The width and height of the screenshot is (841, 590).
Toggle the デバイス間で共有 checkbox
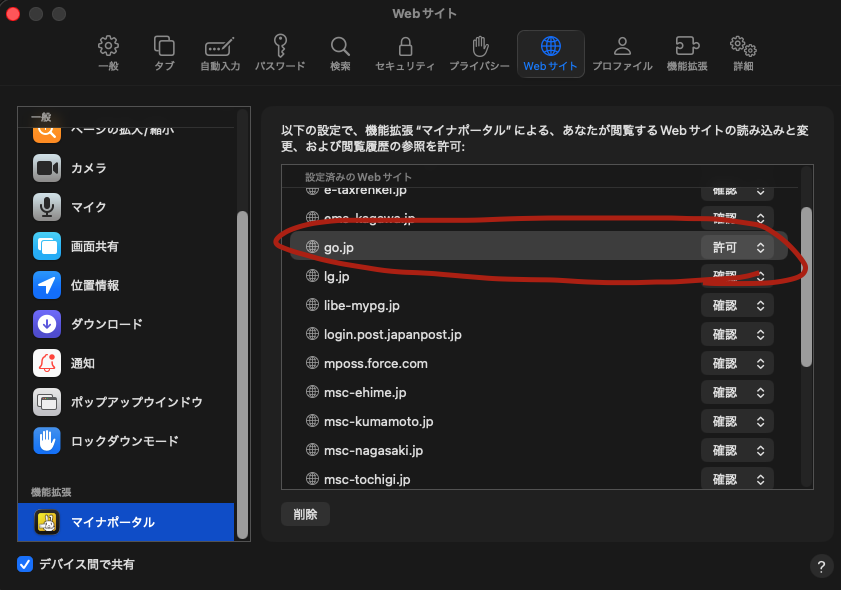click(x=26, y=564)
